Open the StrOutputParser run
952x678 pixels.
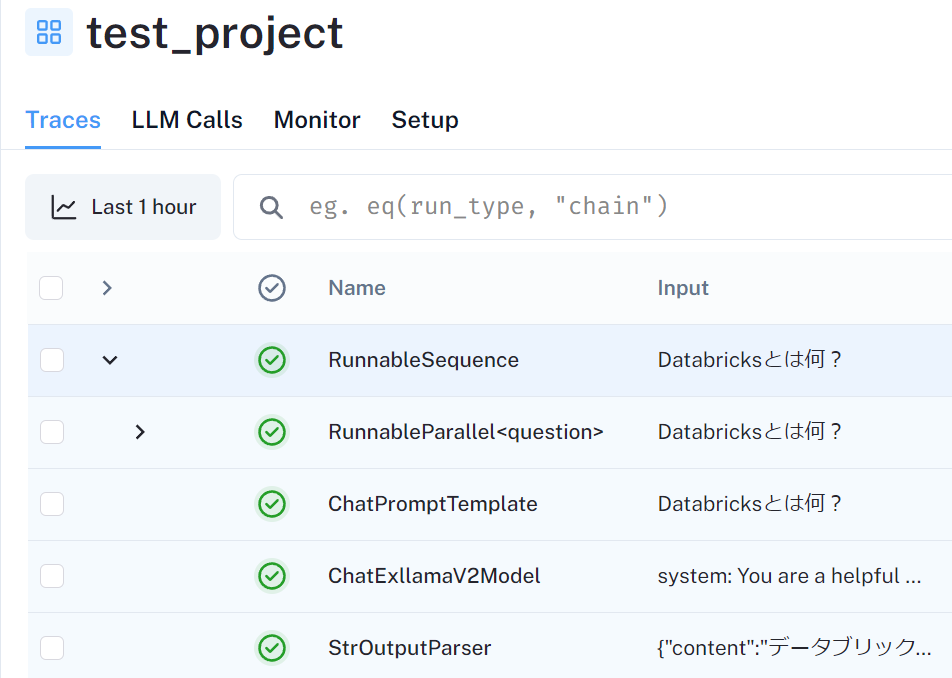pos(409,648)
